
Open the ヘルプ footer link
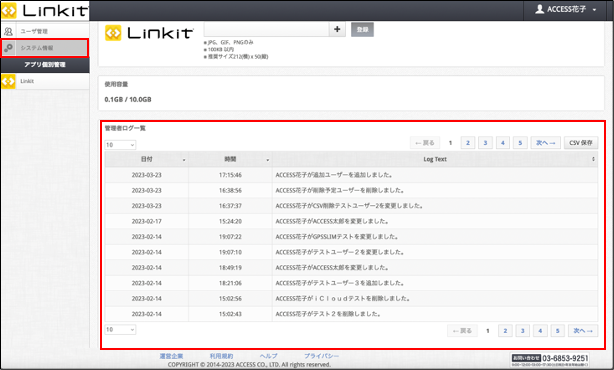[x=269, y=356]
